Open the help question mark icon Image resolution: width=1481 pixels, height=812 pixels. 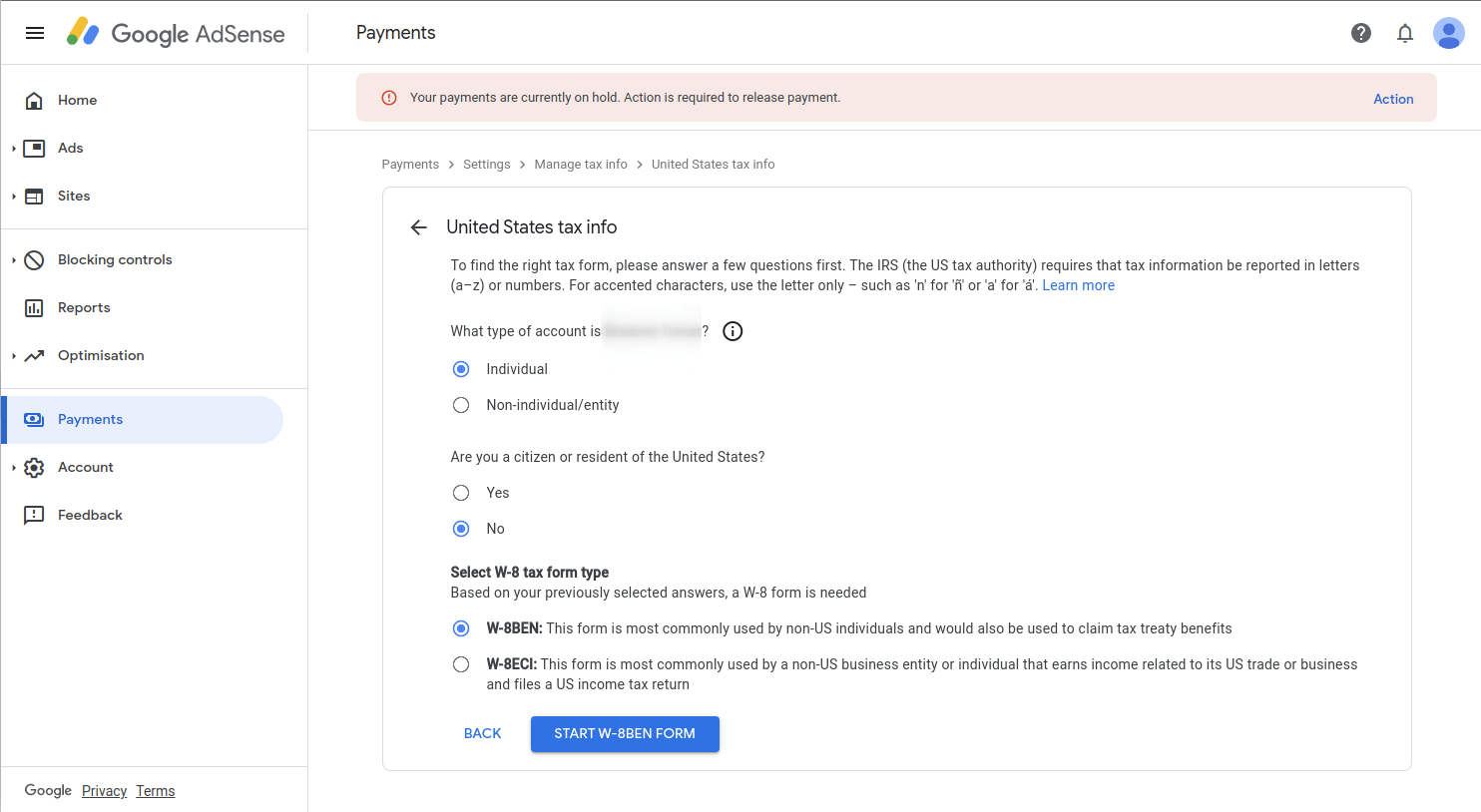(x=1361, y=33)
